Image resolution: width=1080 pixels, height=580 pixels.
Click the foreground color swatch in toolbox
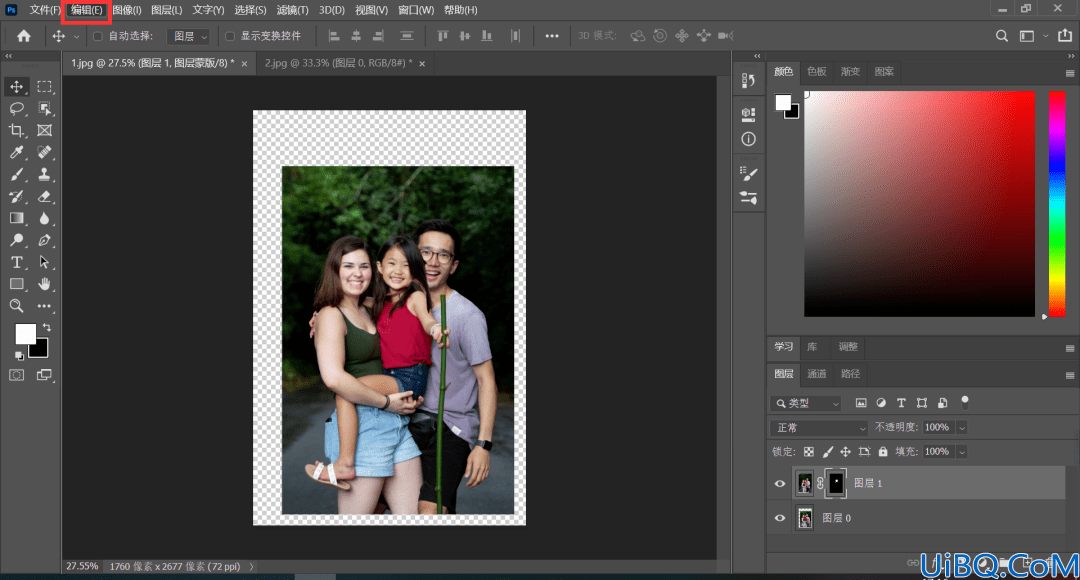25,333
